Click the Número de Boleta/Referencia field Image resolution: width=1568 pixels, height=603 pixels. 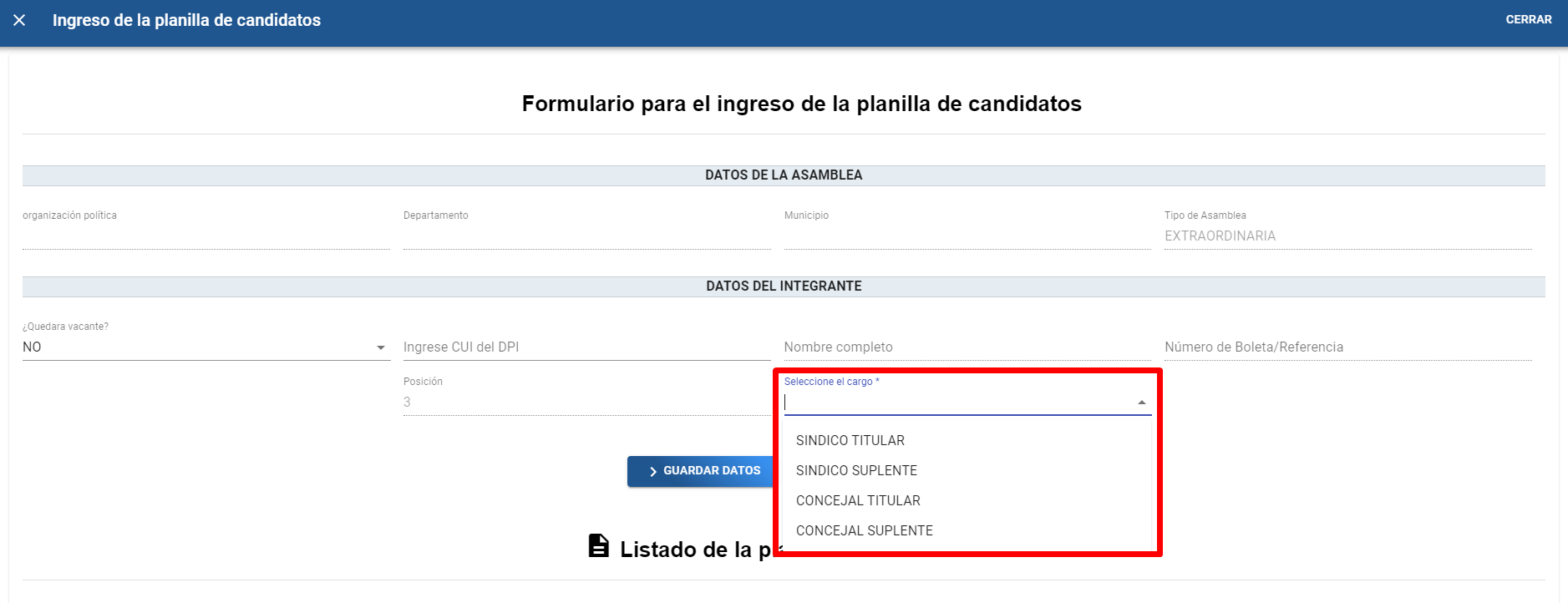[x=1347, y=347]
